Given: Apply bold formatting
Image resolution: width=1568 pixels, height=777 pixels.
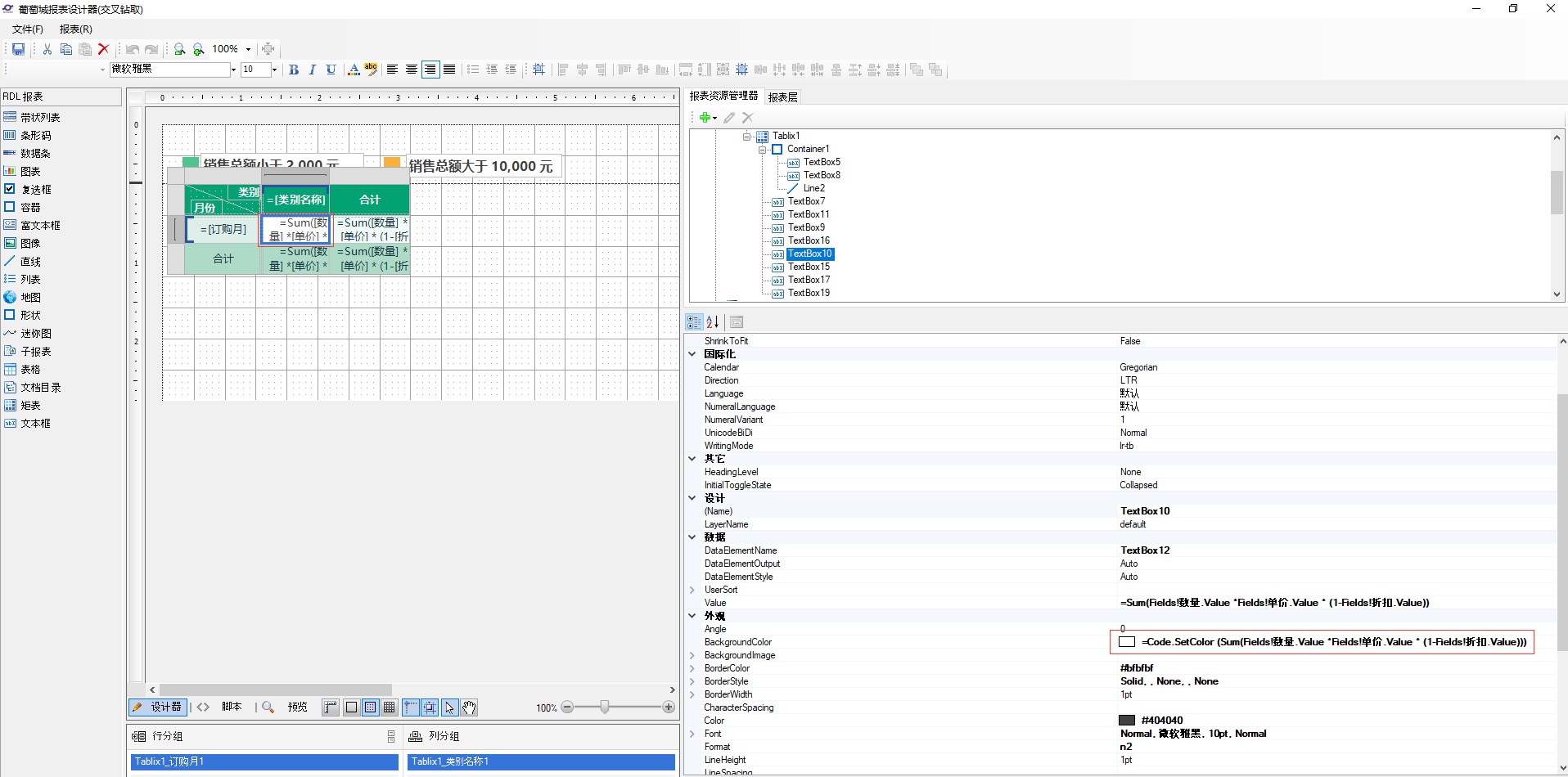Looking at the screenshot, I should 294,70.
